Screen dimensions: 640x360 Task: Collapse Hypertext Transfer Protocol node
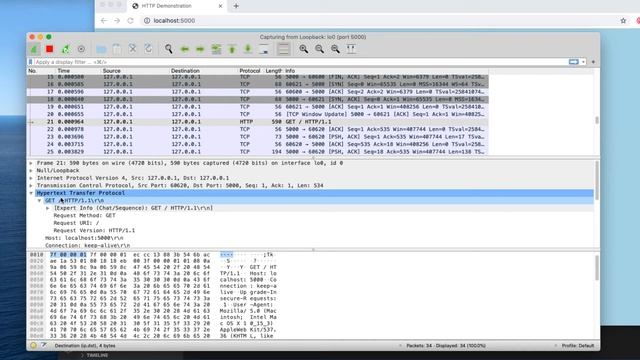(x=31, y=193)
